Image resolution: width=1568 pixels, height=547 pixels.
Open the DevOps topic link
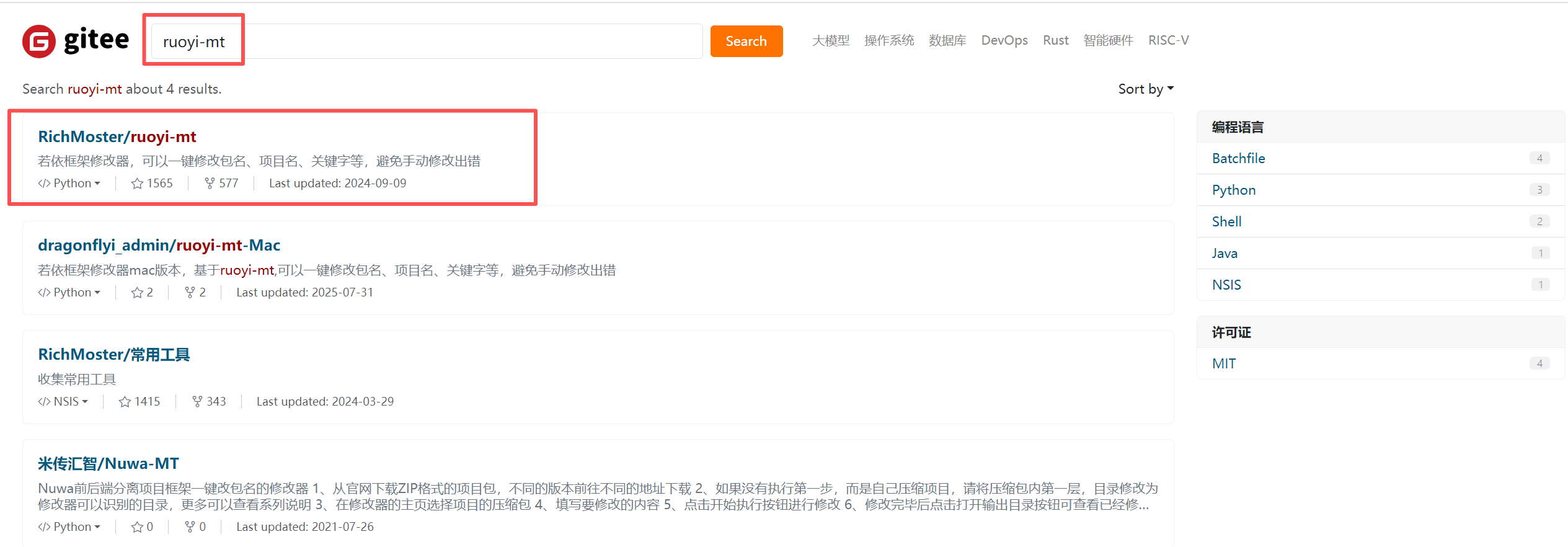(x=1004, y=40)
